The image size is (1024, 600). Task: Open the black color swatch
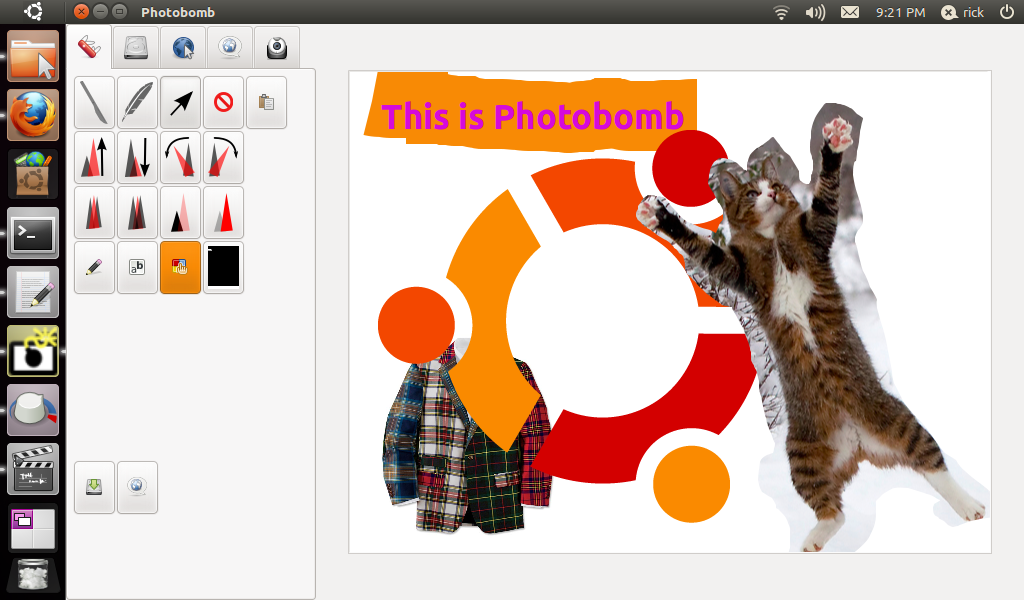(x=223, y=267)
